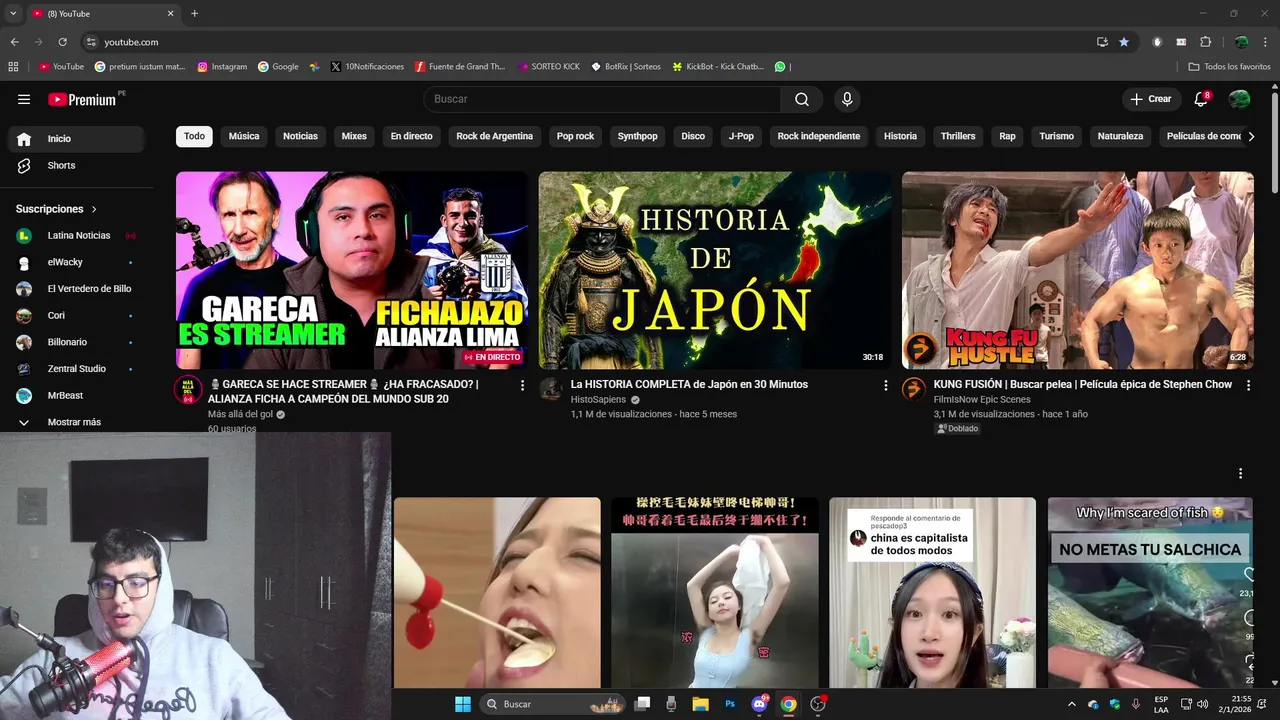Viewport: 1280px width, 720px height.
Task: Open a new Chrome tab
Action: [x=194, y=13]
